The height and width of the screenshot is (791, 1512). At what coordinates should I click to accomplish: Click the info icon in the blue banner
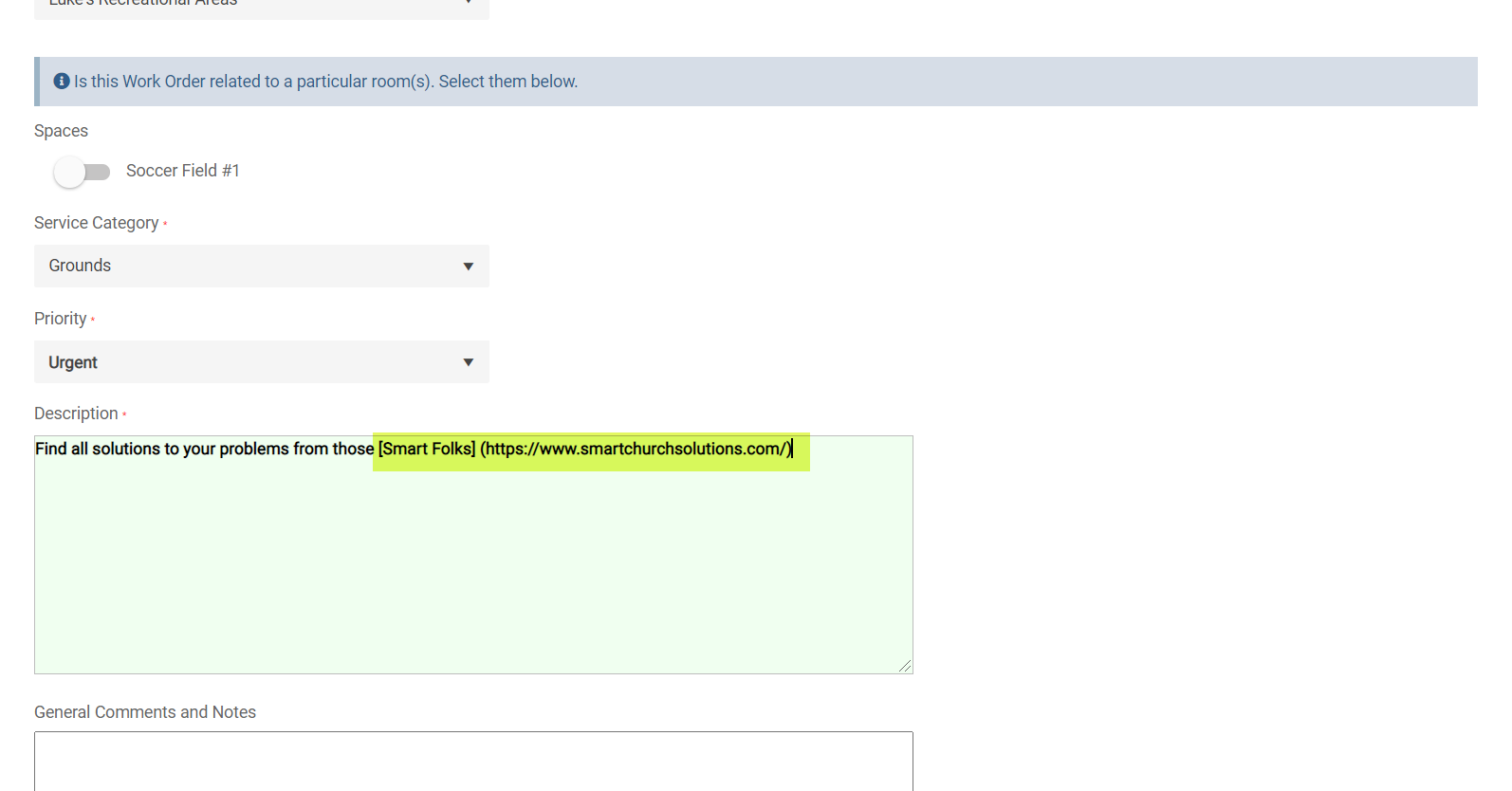click(x=62, y=82)
